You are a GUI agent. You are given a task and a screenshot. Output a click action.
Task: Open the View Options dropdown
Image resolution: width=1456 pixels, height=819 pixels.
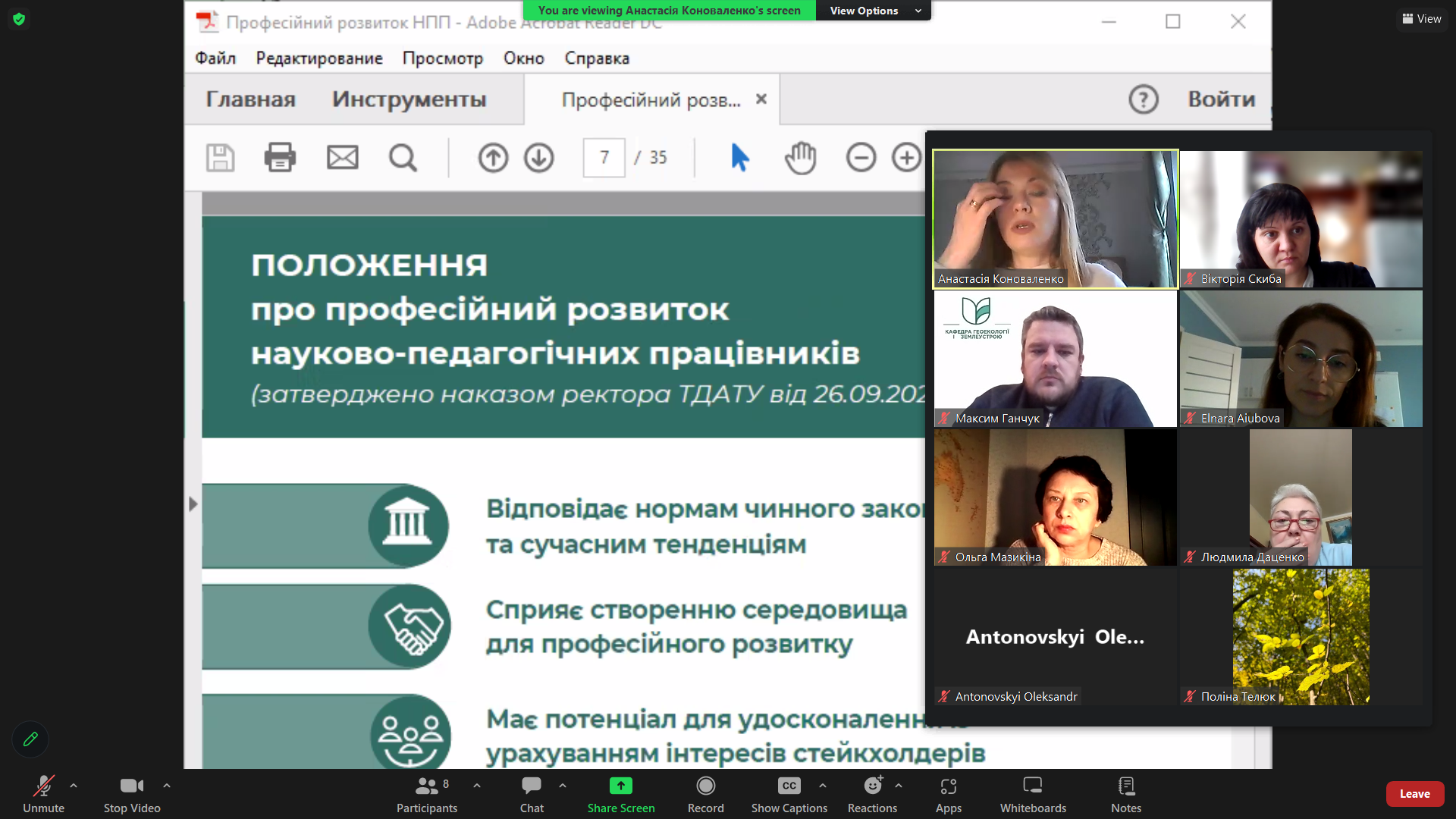872,10
